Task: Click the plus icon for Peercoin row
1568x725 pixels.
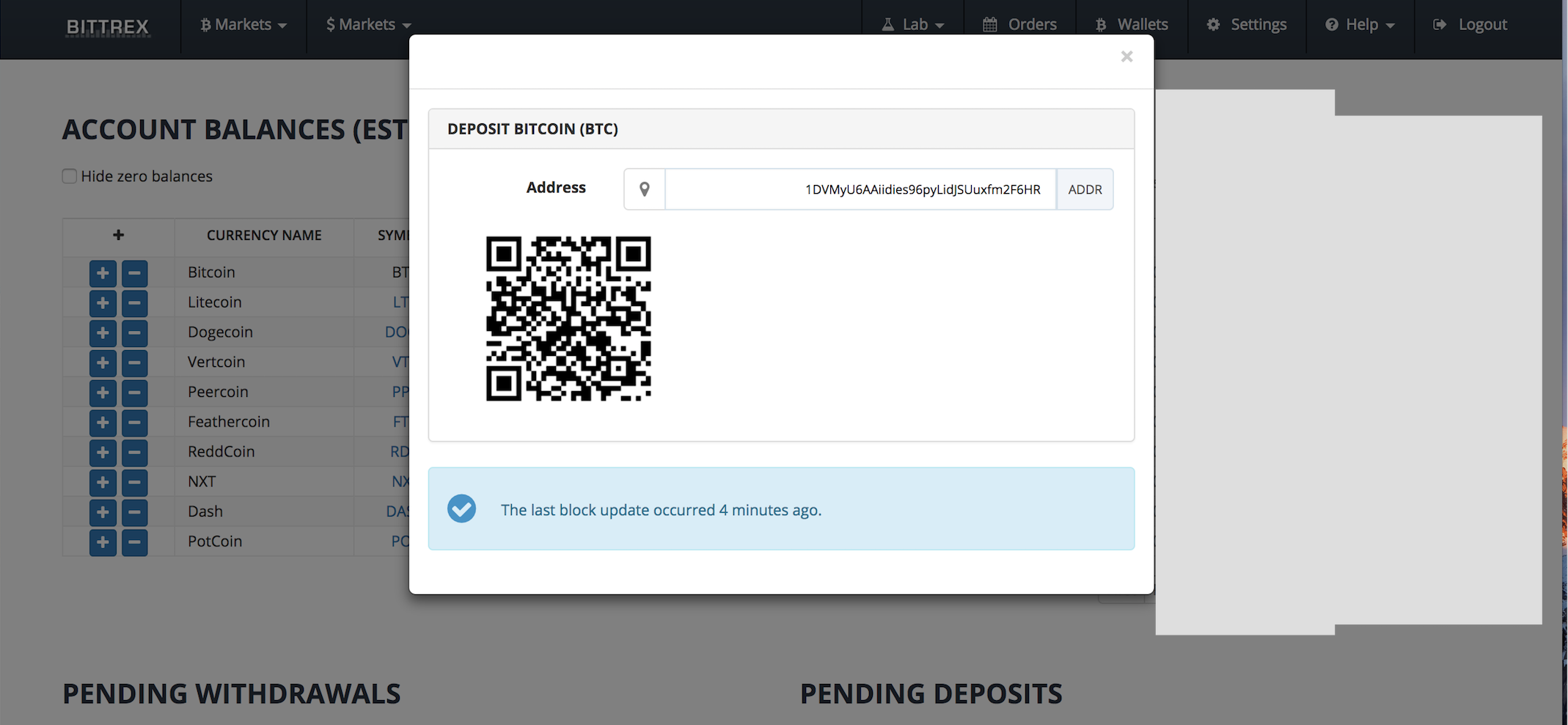Action: pos(103,393)
